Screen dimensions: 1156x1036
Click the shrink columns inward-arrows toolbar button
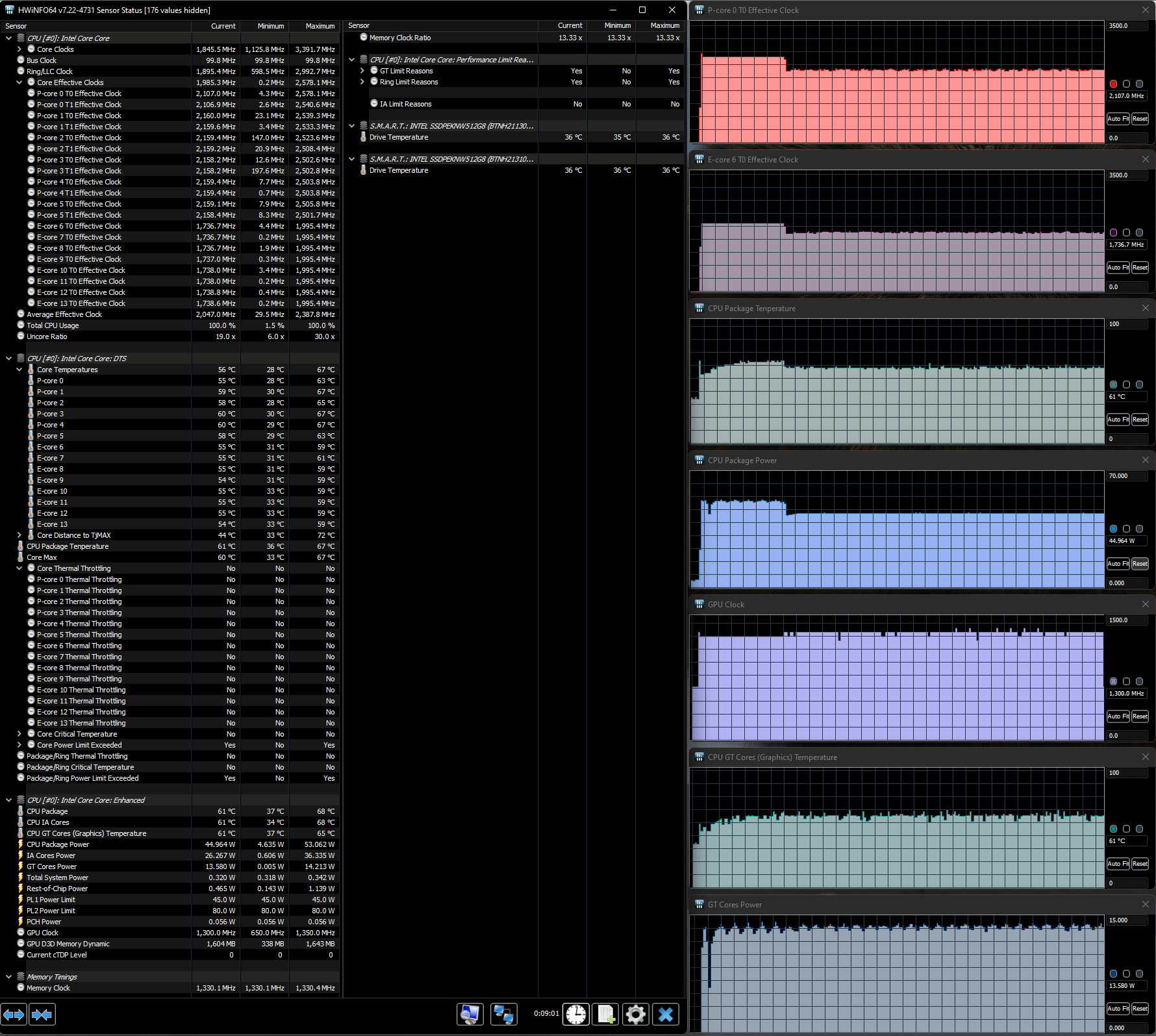pyautogui.click(x=42, y=1014)
